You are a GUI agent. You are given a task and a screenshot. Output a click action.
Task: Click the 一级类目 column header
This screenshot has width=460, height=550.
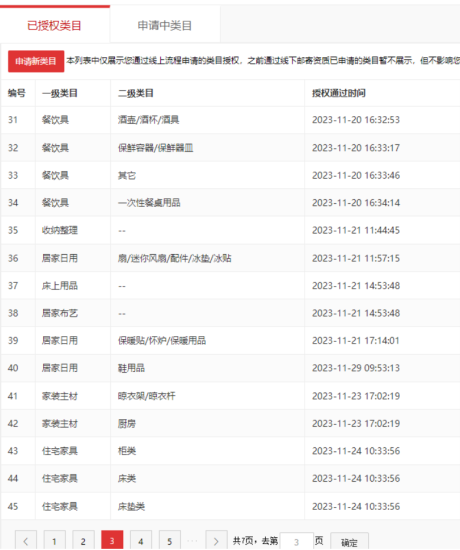pyautogui.click(x=60, y=93)
